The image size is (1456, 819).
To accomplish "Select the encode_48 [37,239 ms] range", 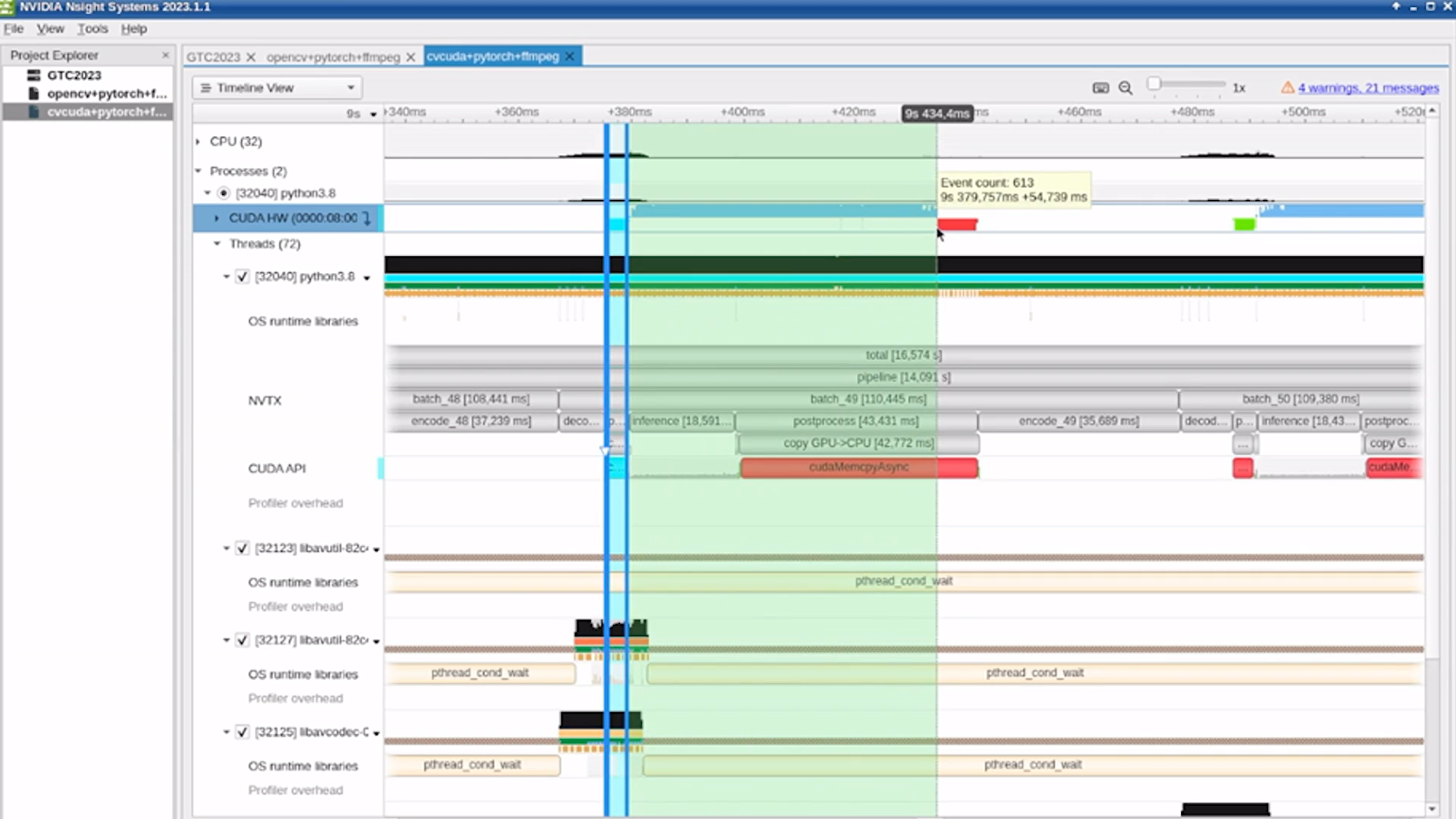I will click(x=472, y=422).
